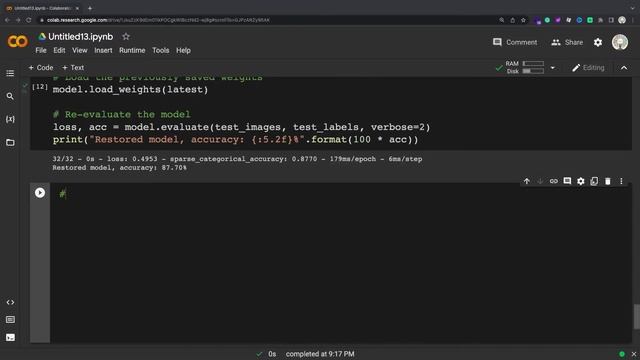This screenshot has width=640, height=360.
Task: Open the View menu
Action: pyautogui.click(x=80, y=51)
